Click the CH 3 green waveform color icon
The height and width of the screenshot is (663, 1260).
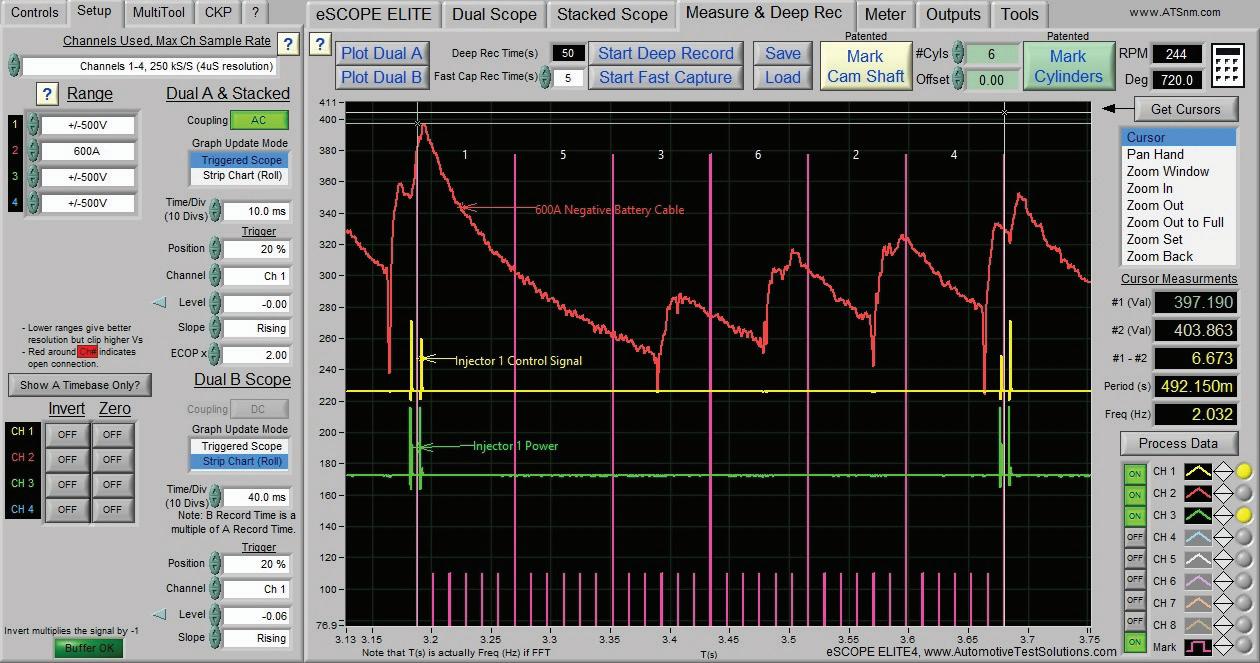click(x=1198, y=515)
